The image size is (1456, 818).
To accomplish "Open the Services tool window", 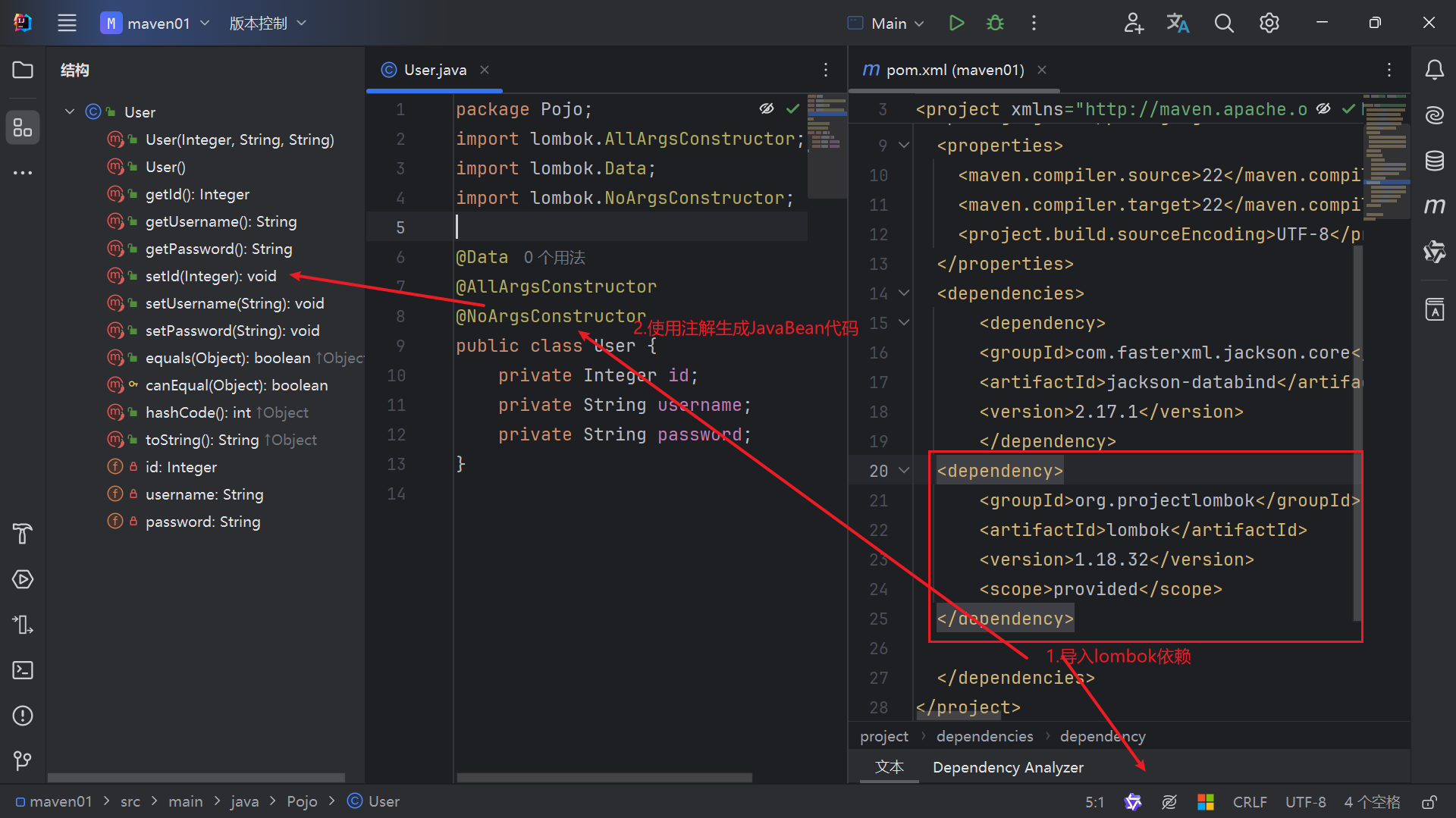I will pos(23,579).
